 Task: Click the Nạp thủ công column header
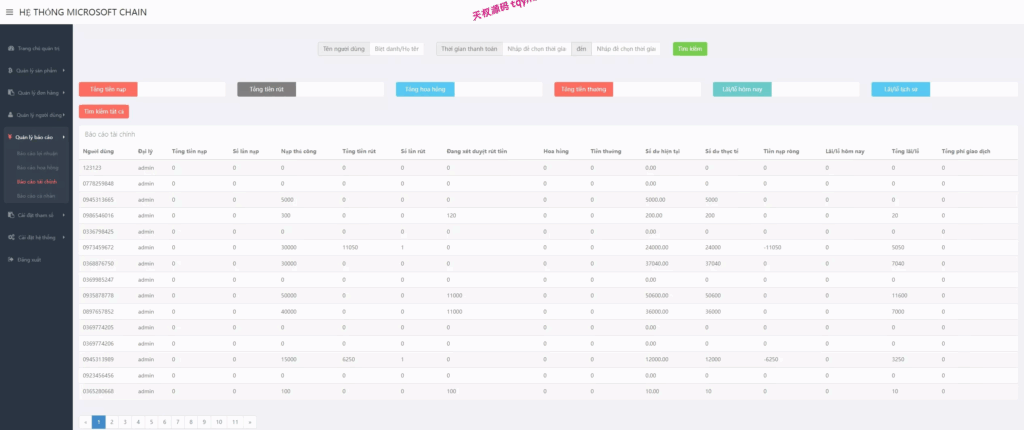point(298,152)
